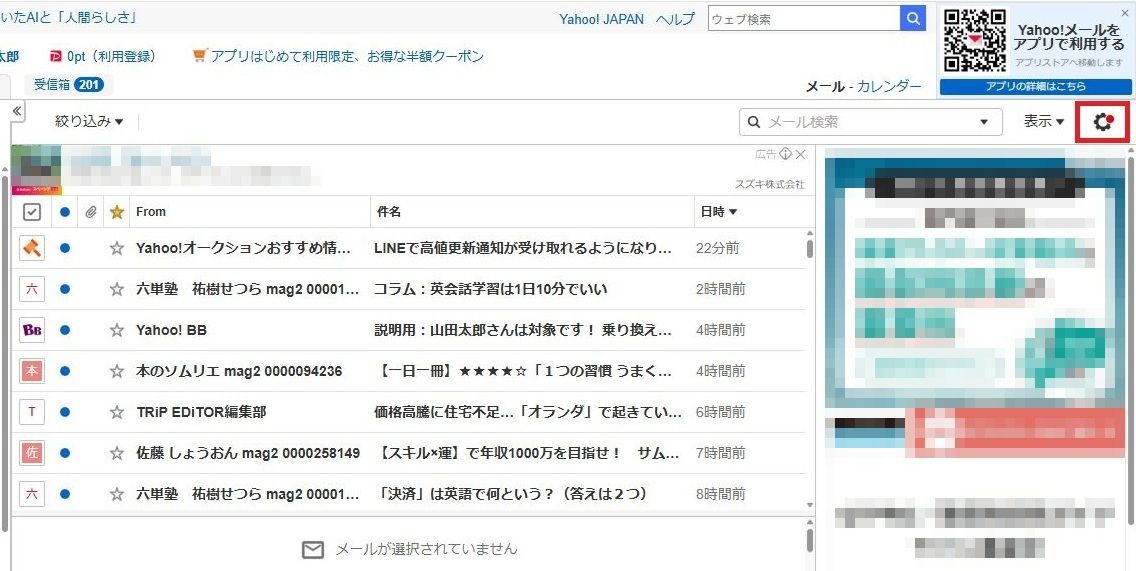This screenshot has width=1136, height=571.
Task: Collapse the sidebar with the double-chevron icon
Action: (x=17, y=111)
